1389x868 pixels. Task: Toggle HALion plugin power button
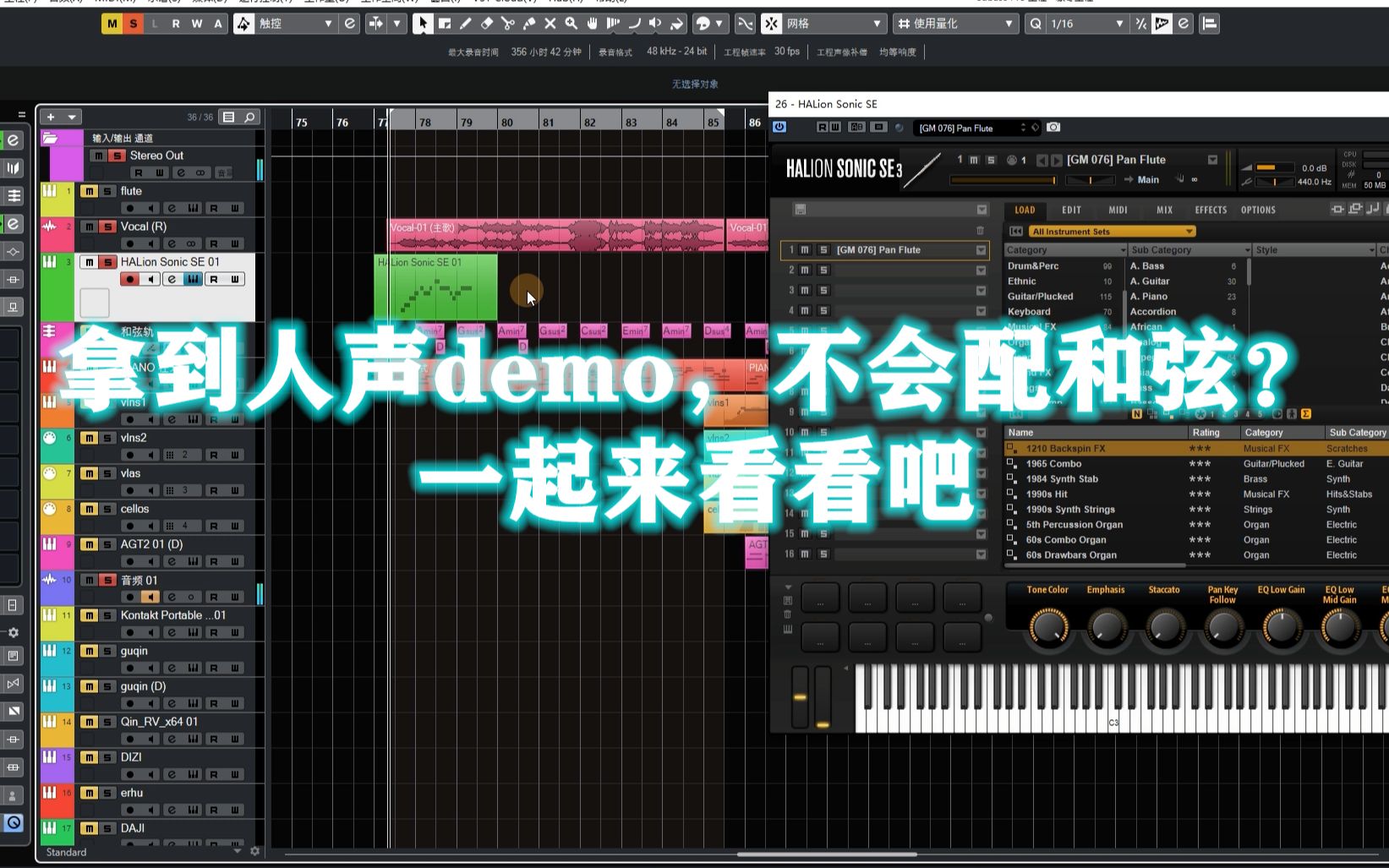[779, 127]
